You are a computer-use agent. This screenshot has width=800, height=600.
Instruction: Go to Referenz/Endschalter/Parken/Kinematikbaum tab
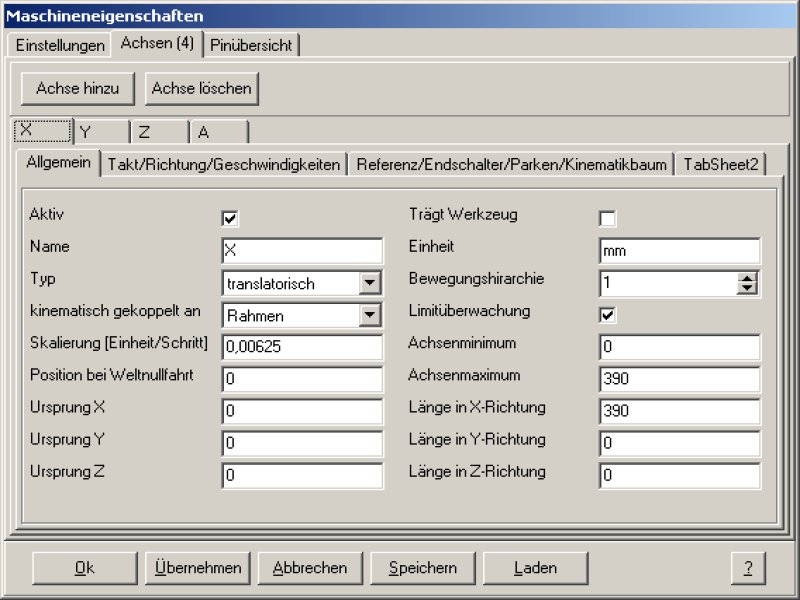pyautogui.click(x=511, y=164)
